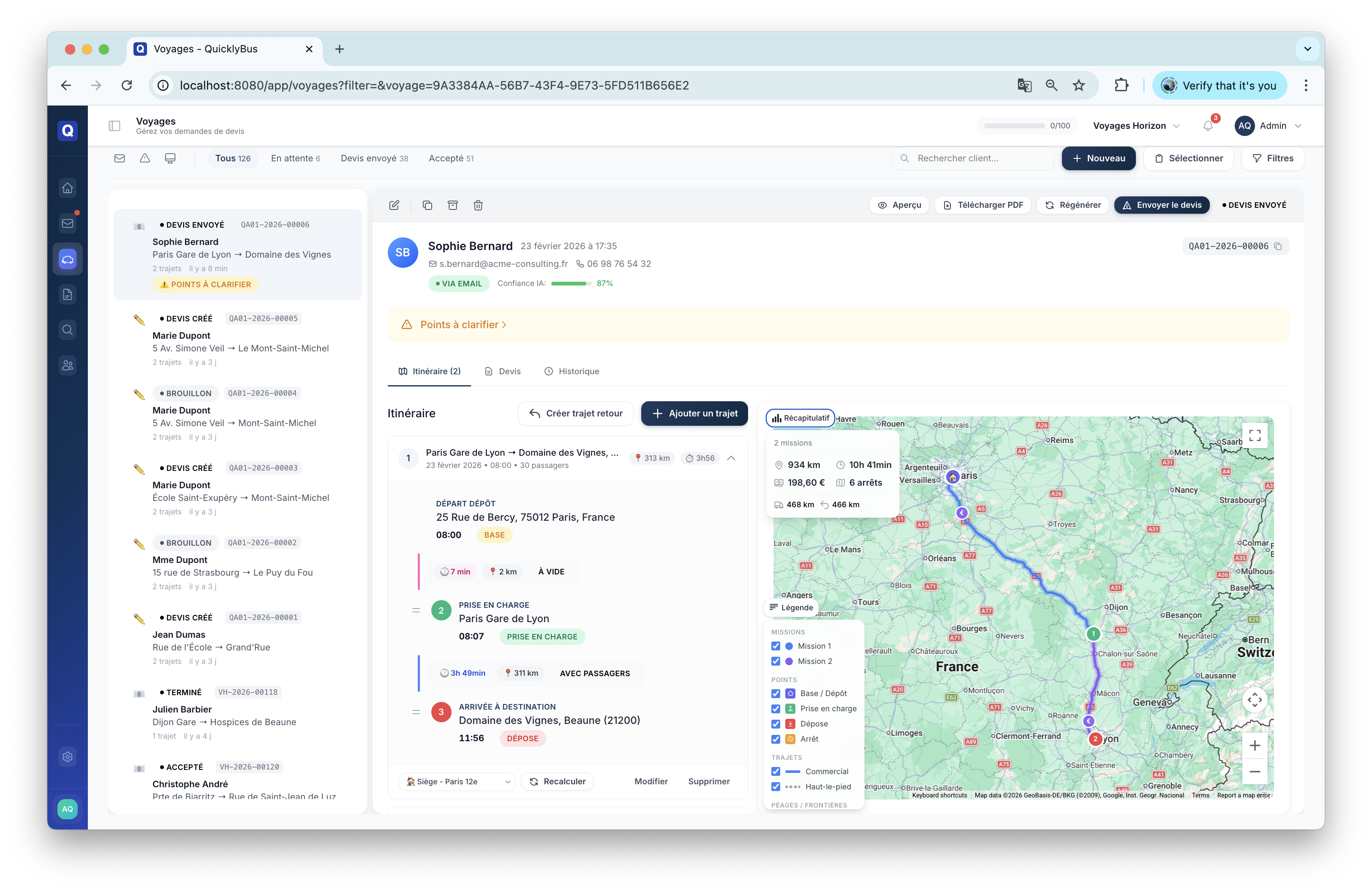Show Tous 126 voyages tab
This screenshot has width=1372, height=892.
233,158
